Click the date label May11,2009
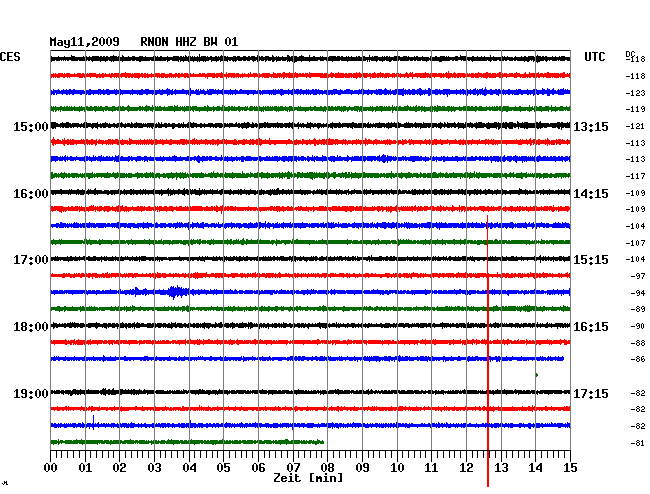 coord(85,42)
